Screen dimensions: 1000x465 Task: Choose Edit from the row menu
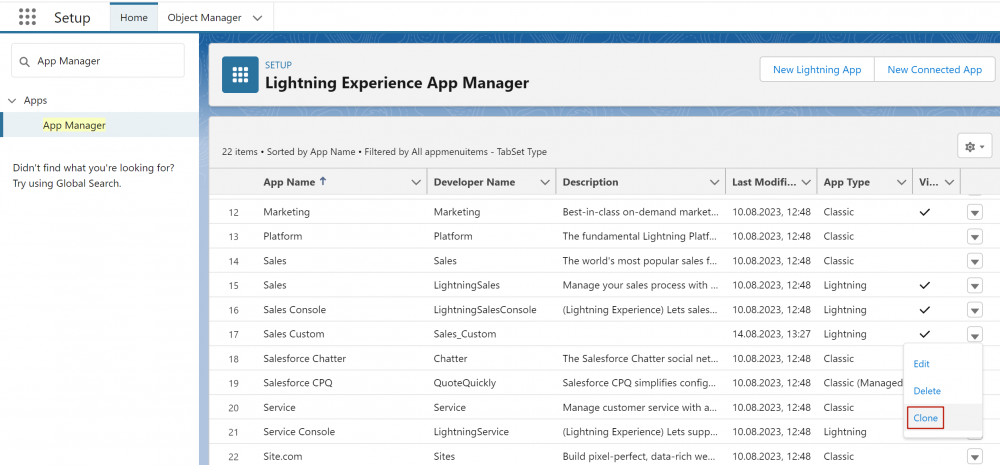pos(922,364)
